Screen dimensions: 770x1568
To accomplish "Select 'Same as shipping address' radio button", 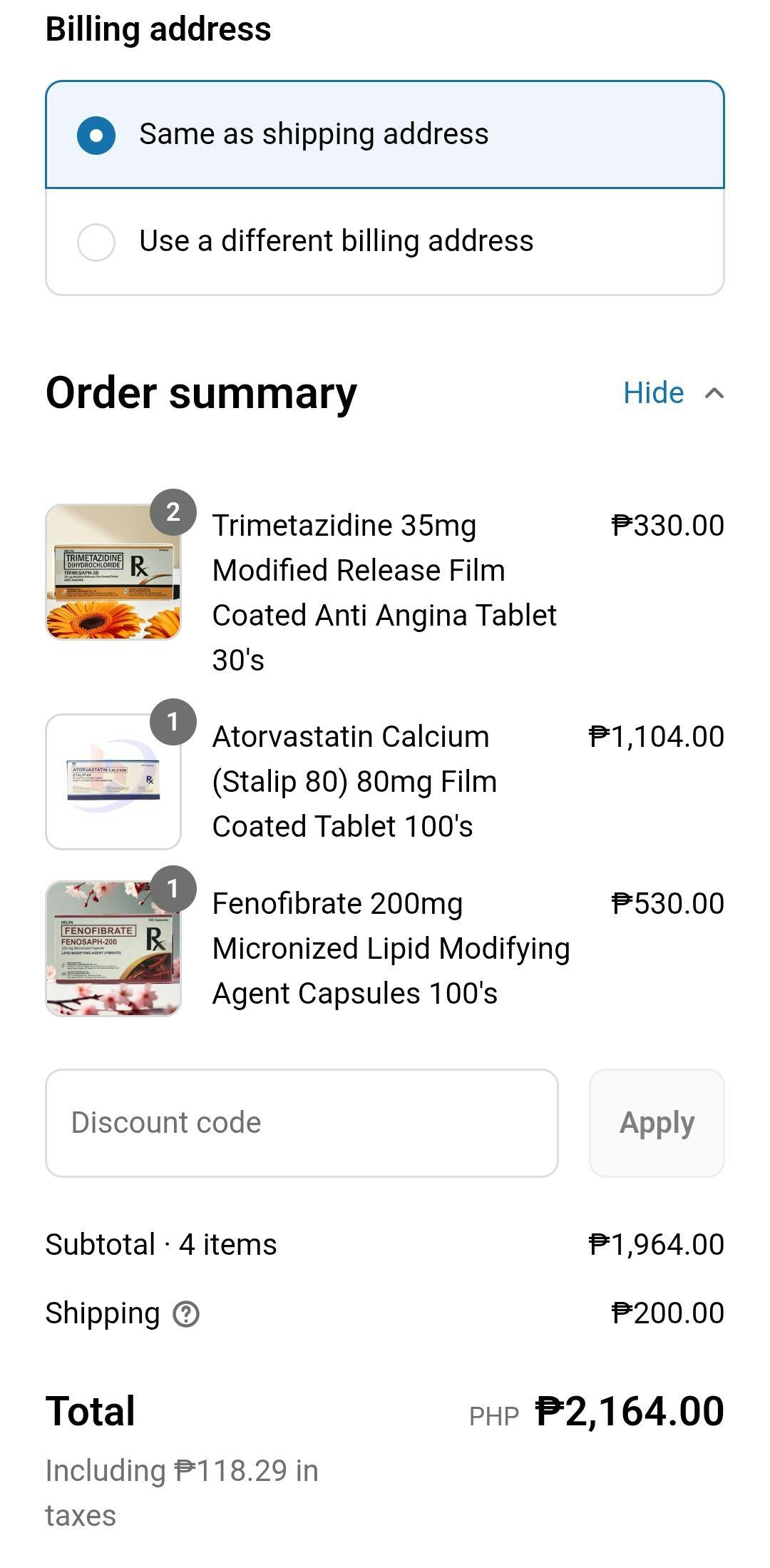I will [96, 136].
